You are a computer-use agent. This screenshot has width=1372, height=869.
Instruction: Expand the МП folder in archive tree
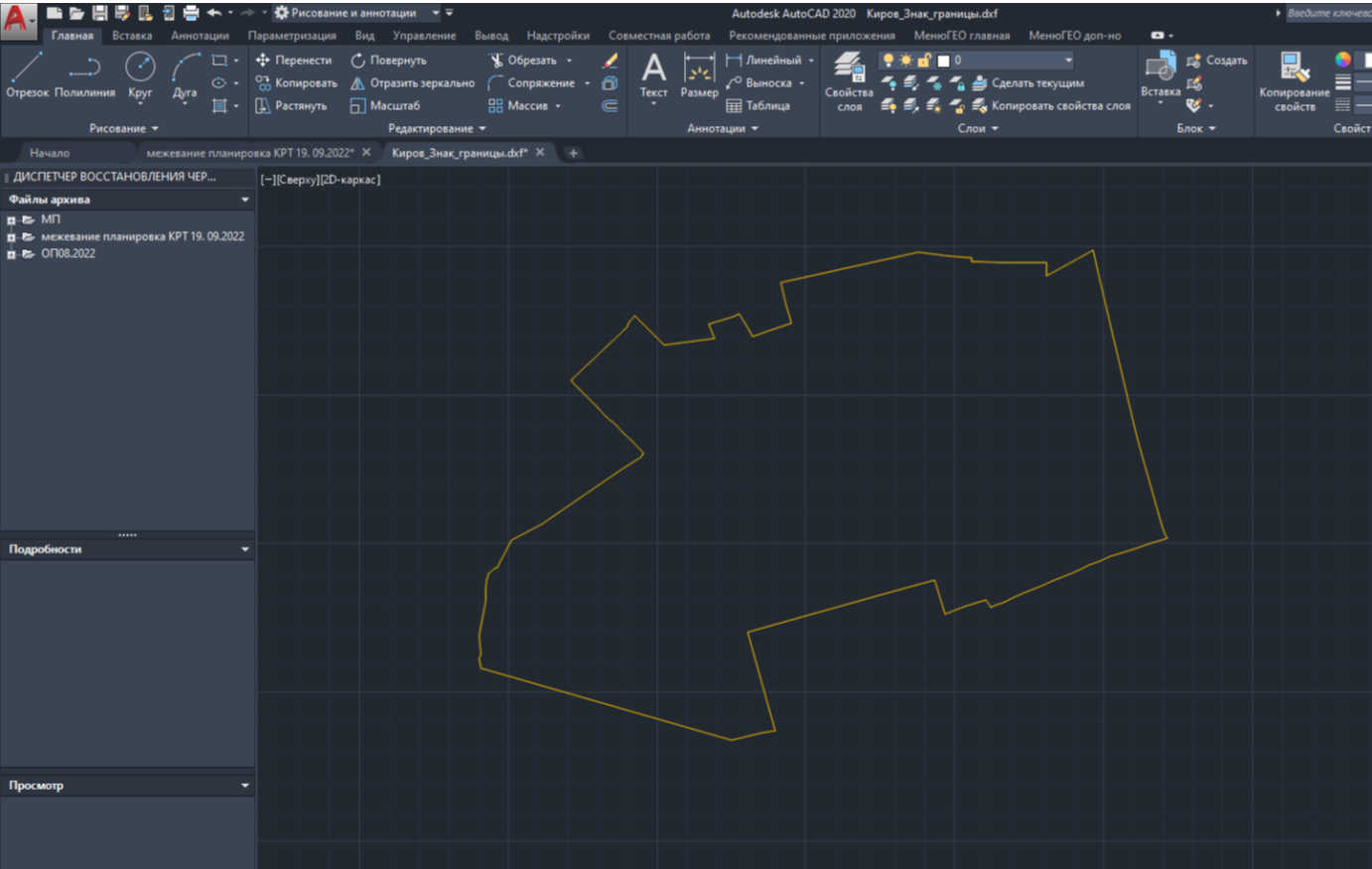pos(12,220)
